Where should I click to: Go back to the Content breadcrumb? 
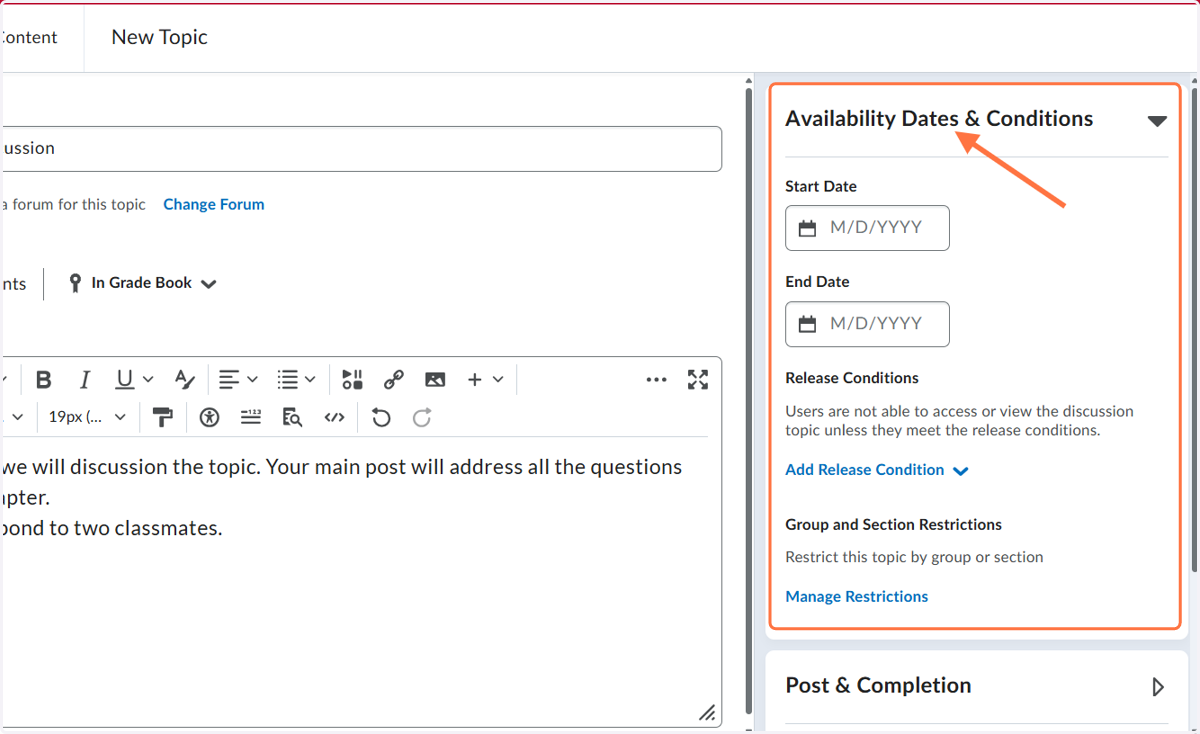(x=29, y=37)
